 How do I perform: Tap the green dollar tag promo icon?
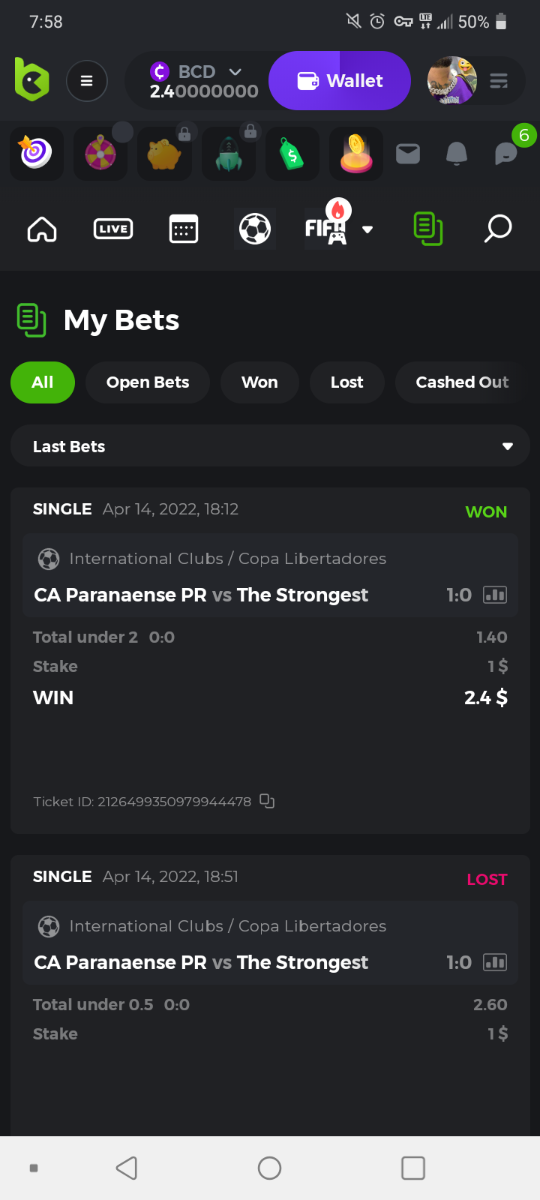coord(292,154)
